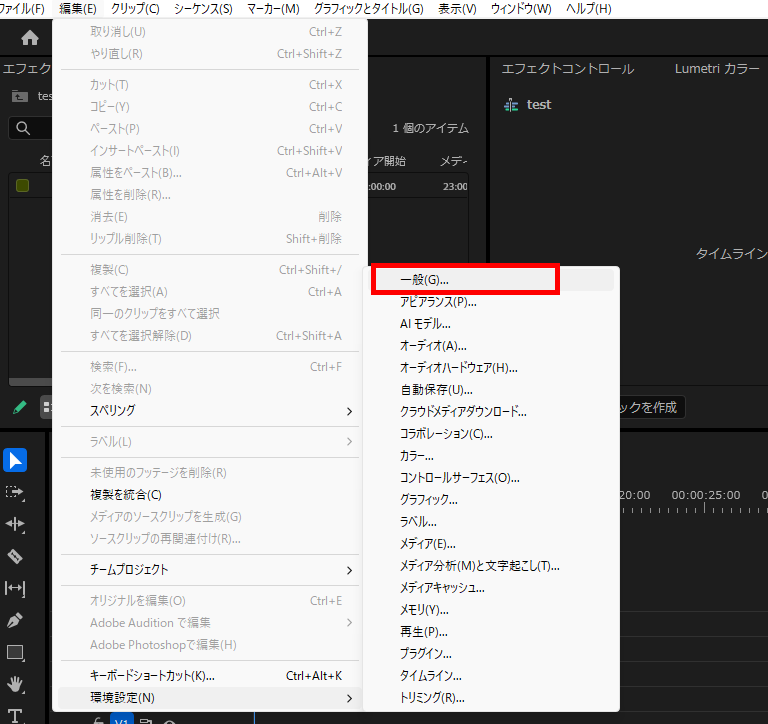768x724 pixels.
Task: Click the test sequence name in Effect Controls
Action: (x=539, y=105)
